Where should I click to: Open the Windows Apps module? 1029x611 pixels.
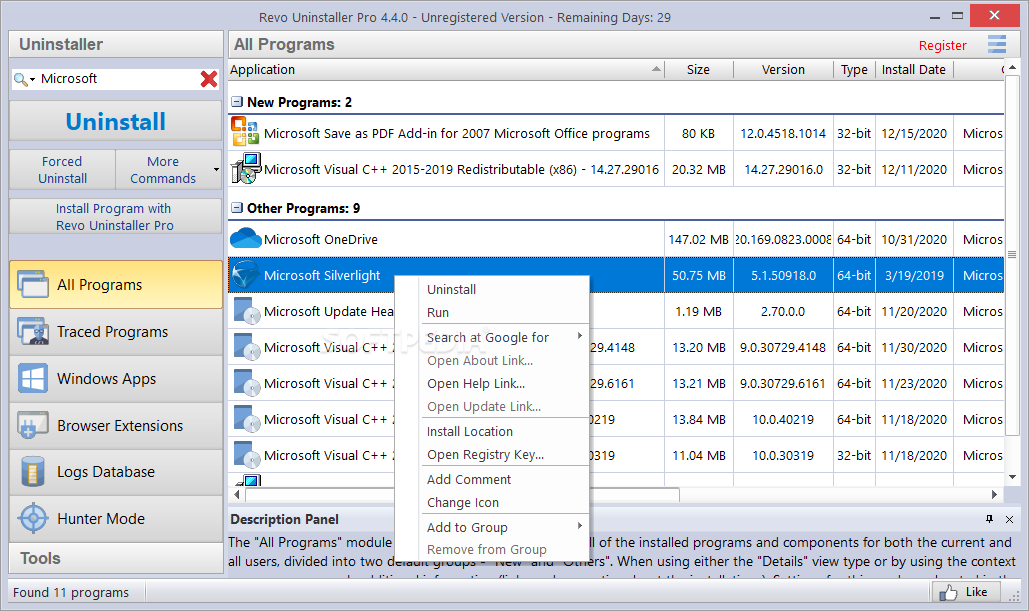(x=116, y=379)
